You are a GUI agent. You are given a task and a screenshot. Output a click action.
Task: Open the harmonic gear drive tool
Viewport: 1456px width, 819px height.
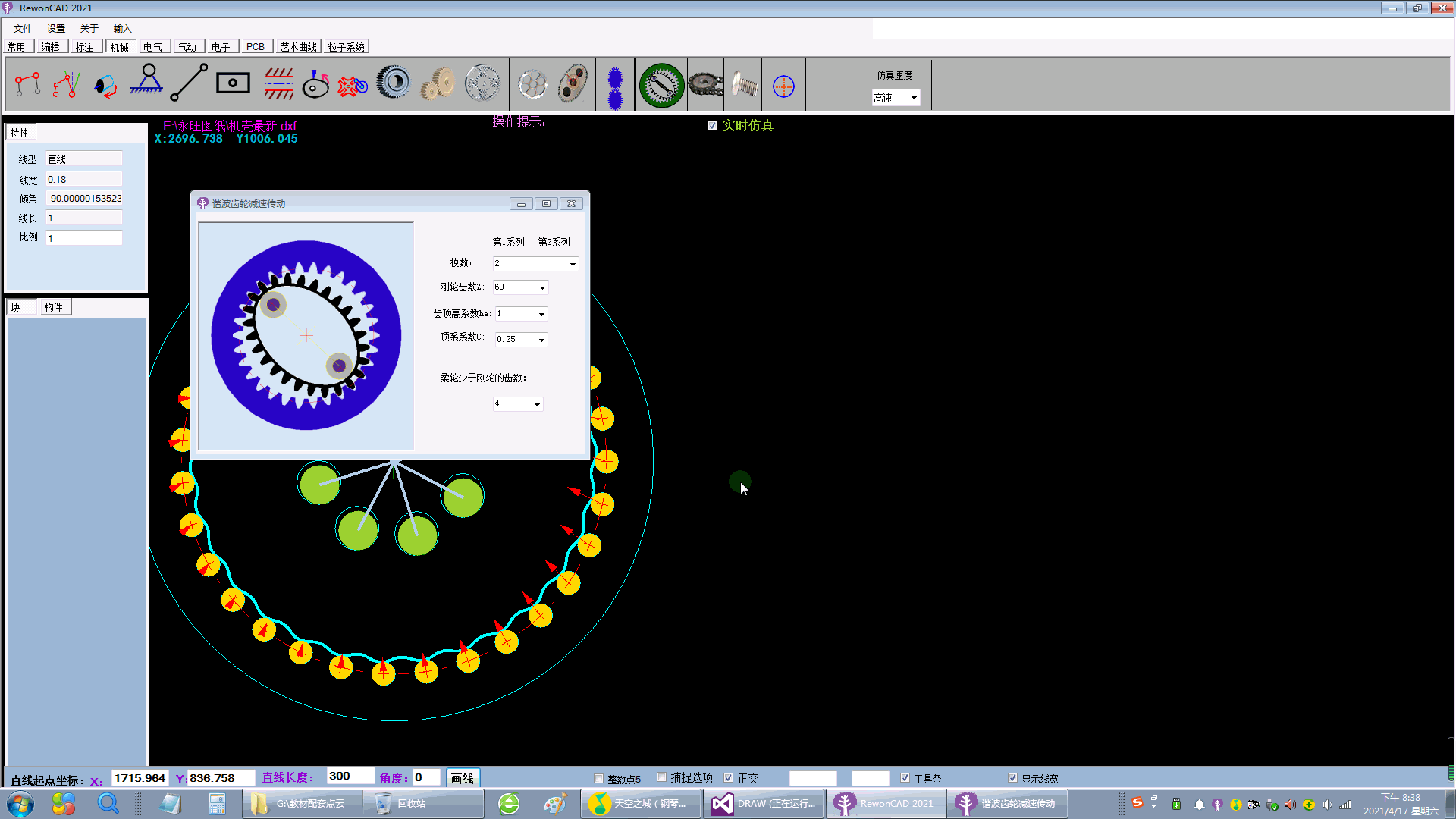661,84
